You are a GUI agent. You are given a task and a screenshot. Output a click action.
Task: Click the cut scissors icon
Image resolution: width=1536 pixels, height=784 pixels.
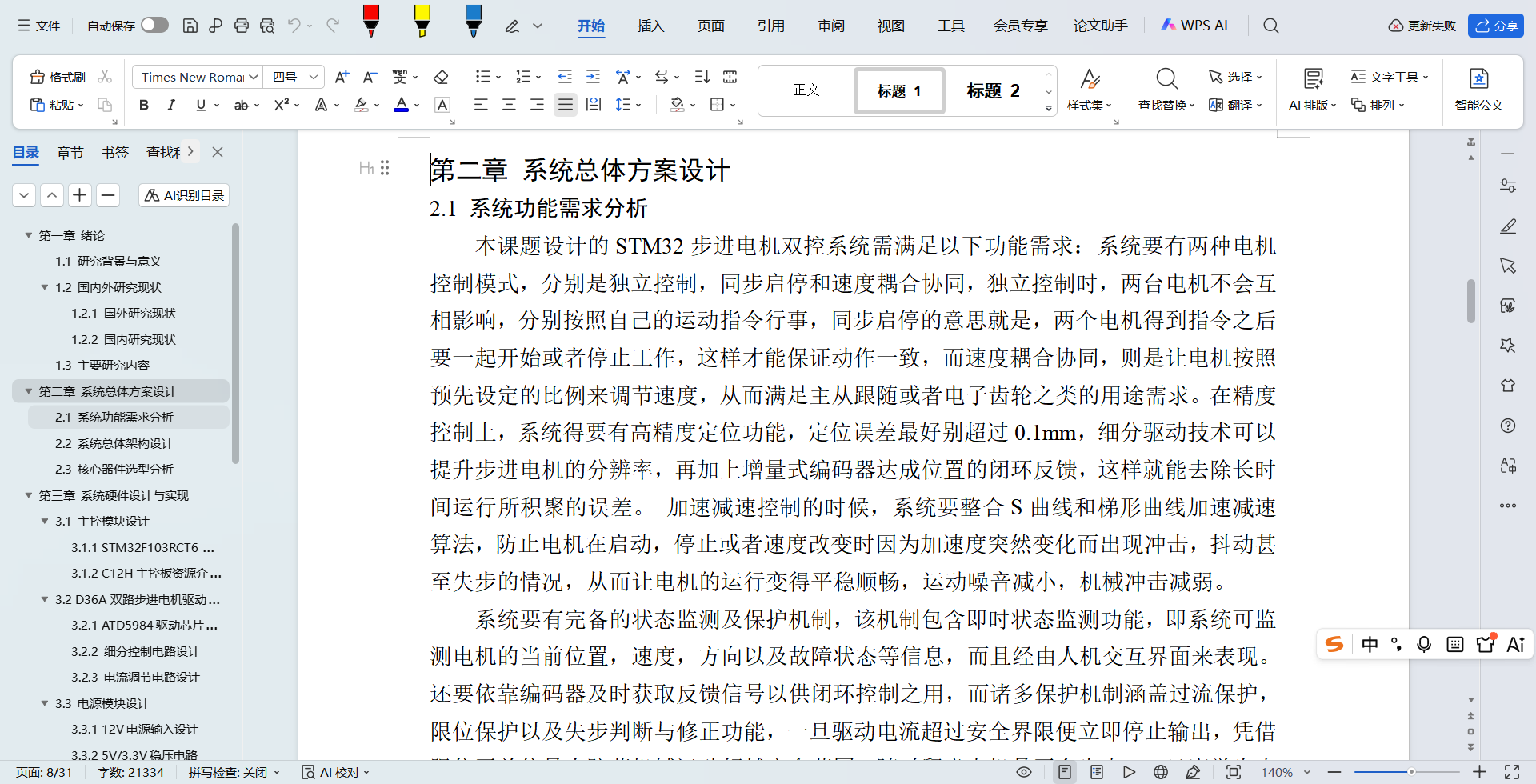(x=105, y=77)
